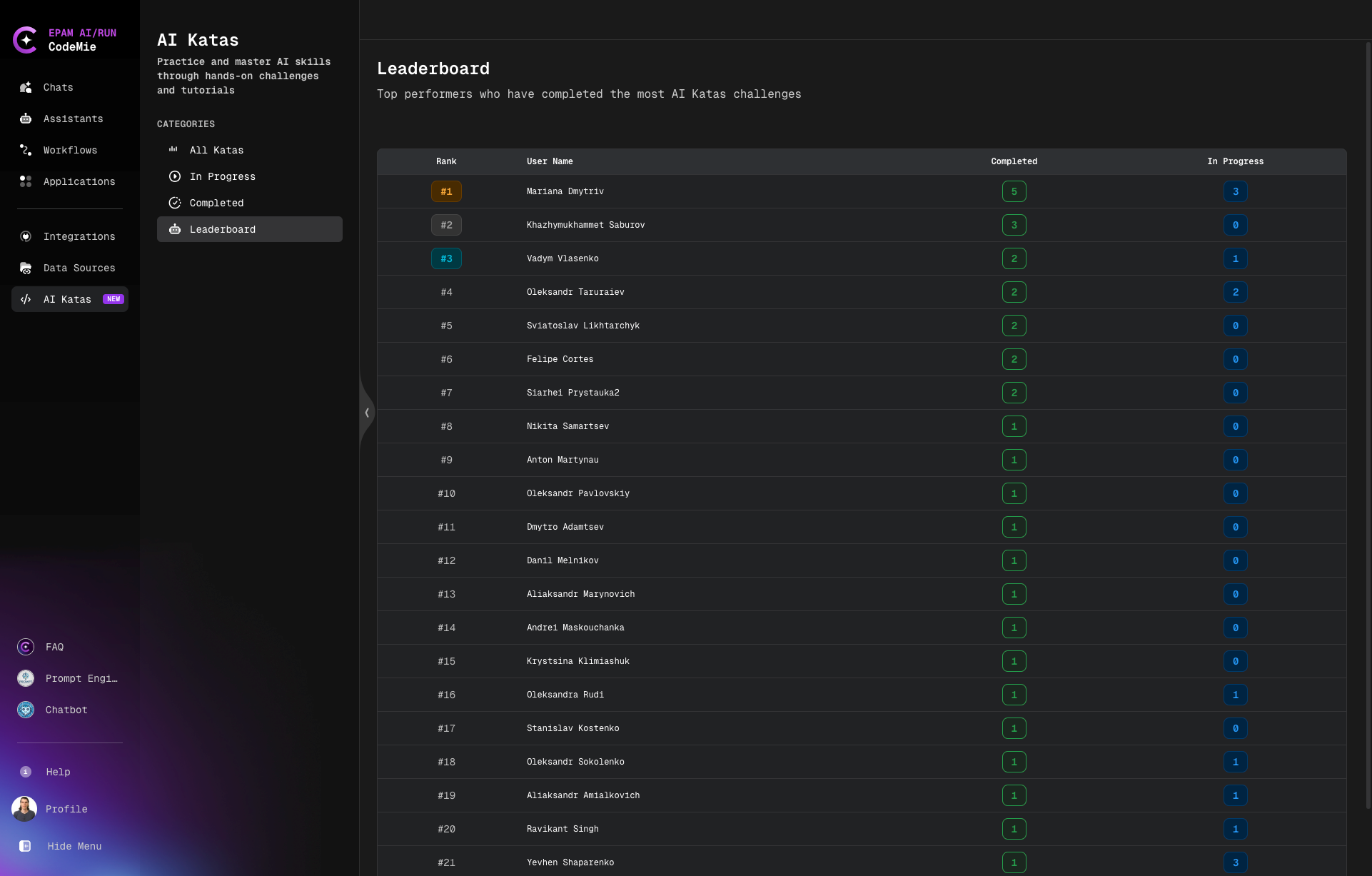The height and width of the screenshot is (876, 1372).
Task: Open the All Katas view
Action: click(216, 150)
